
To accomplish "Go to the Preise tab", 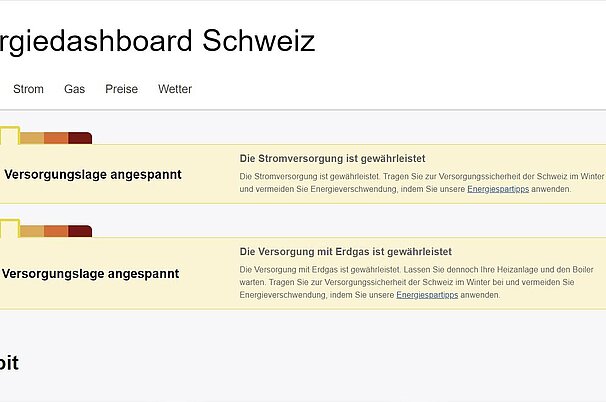I will pyautogui.click(x=121, y=89).
